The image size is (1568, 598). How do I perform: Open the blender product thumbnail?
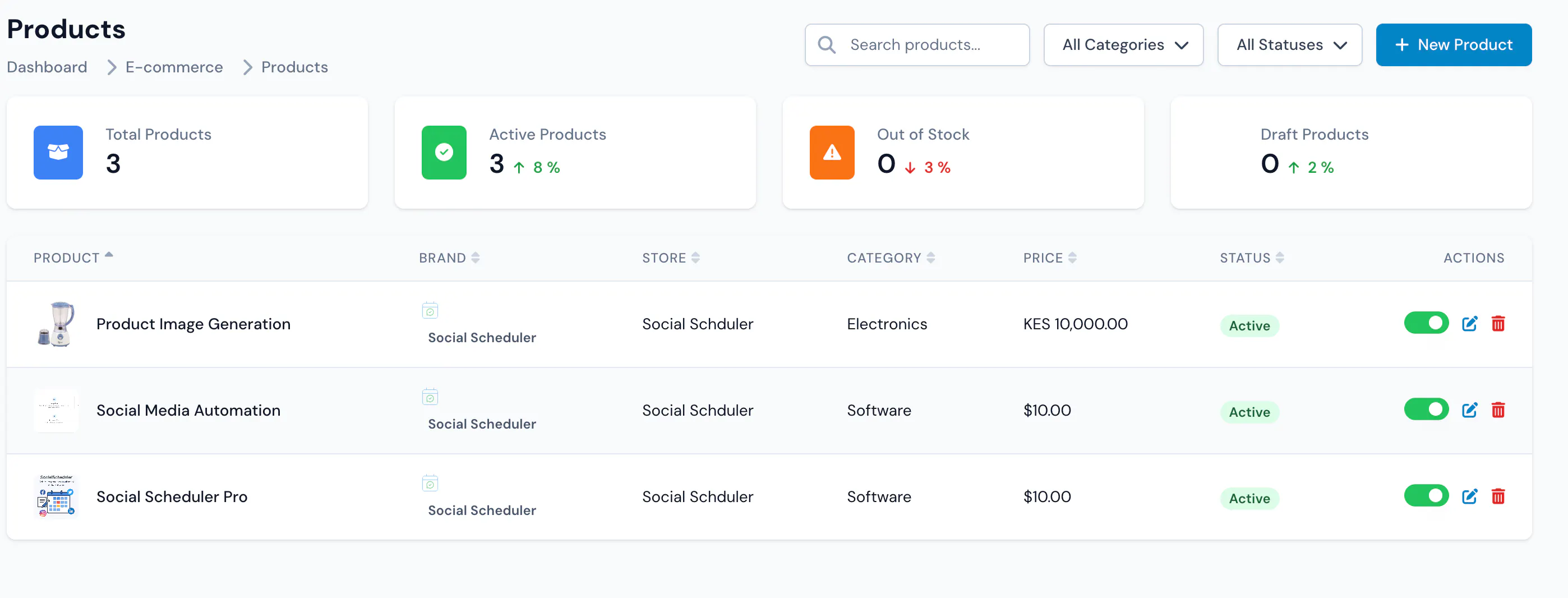coord(56,323)
